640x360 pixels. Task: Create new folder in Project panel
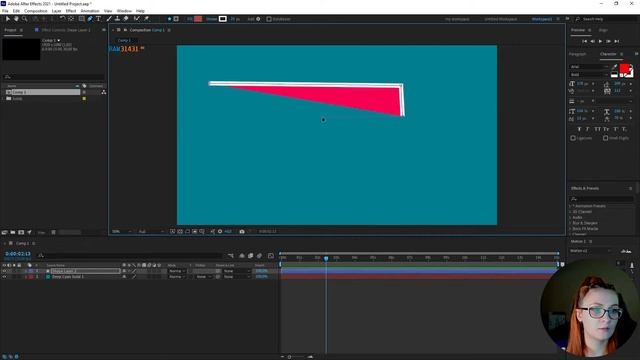point(13,232)
